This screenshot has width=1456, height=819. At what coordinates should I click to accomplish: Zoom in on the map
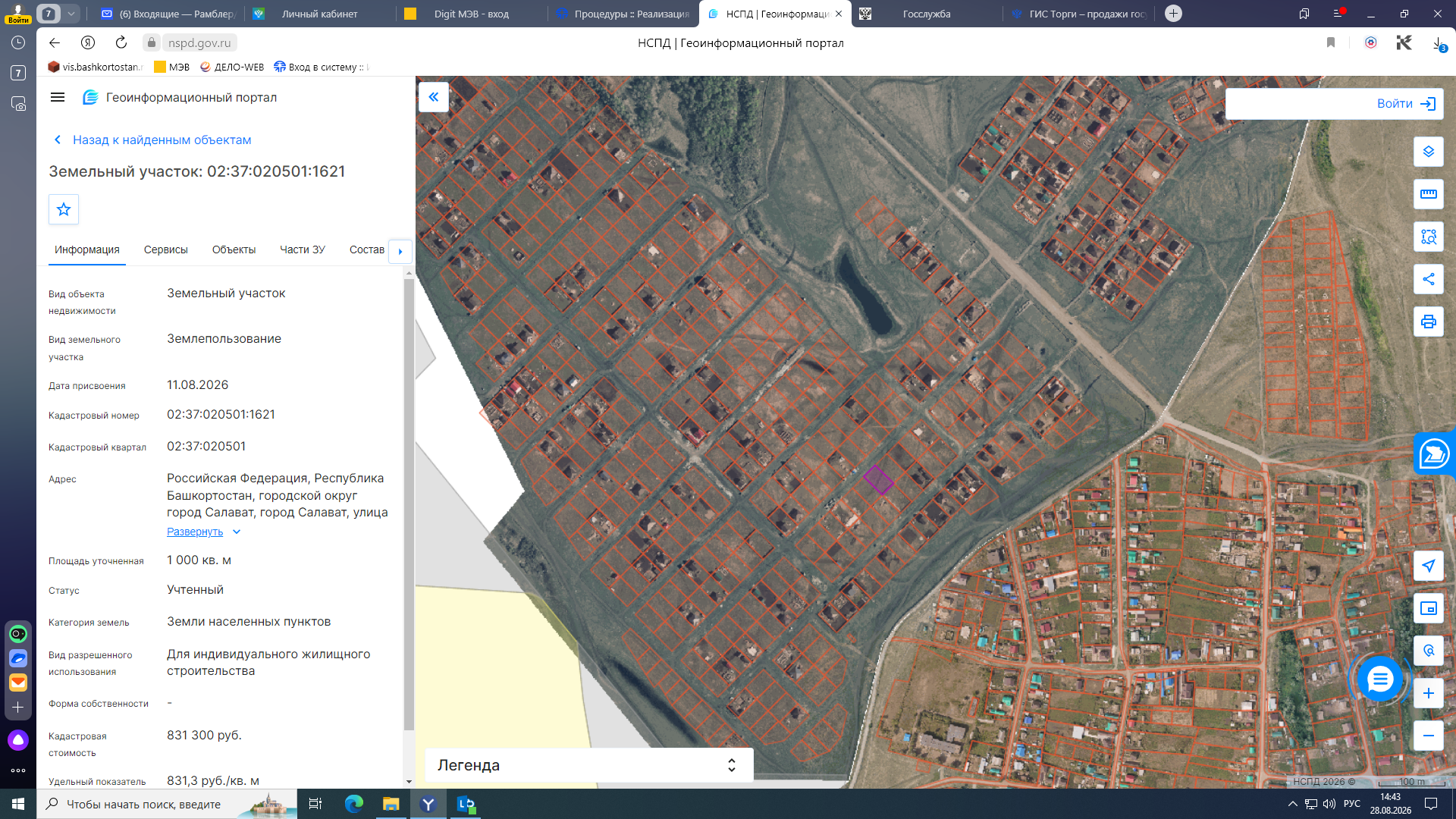pyautogui.click(x=1428, y=693)
